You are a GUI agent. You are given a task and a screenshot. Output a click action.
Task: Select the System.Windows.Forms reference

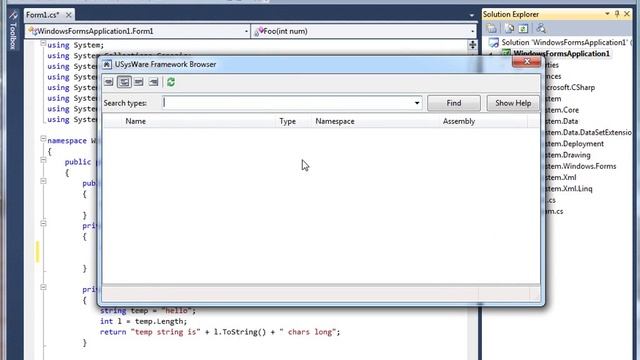[580, 166]
